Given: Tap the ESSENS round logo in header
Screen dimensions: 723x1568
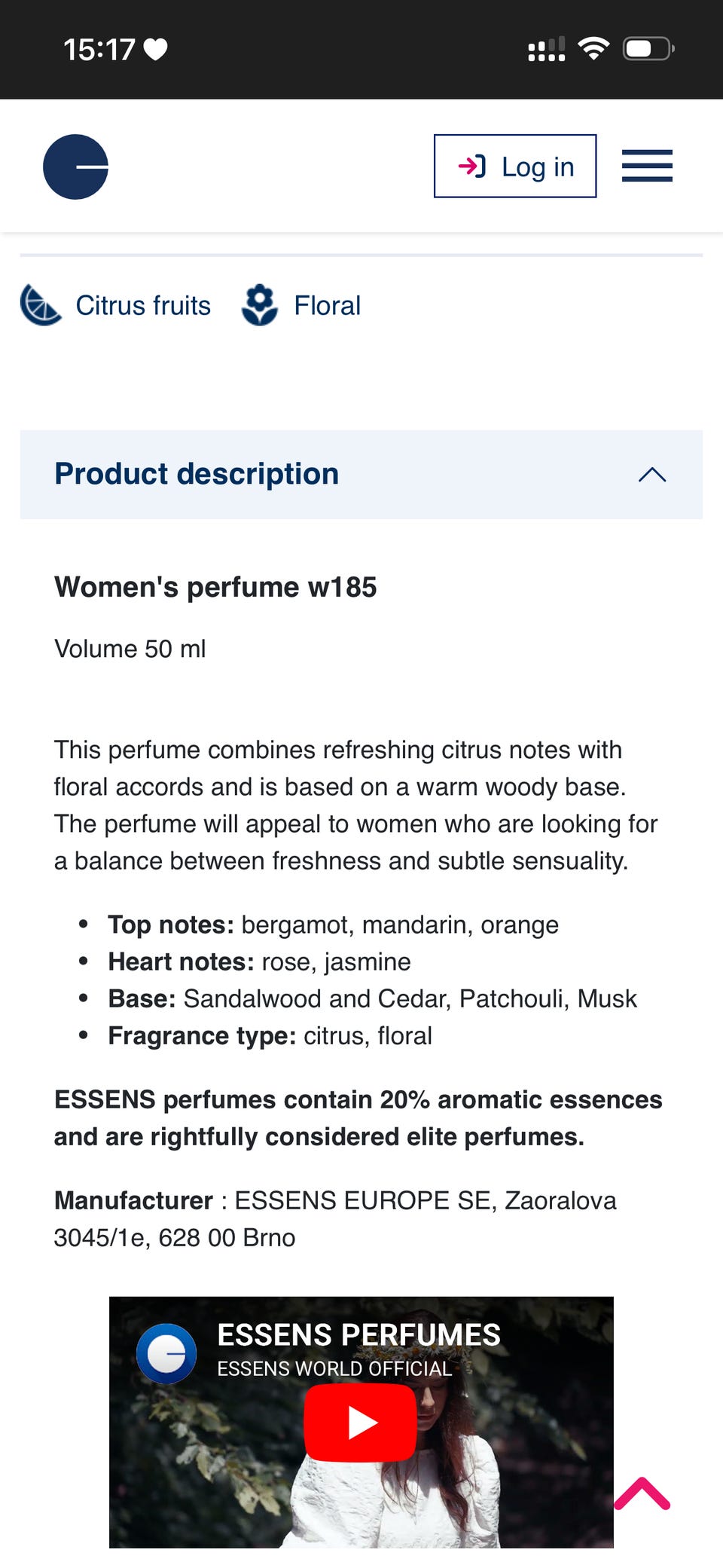Looking at the screenshot, I should coord(75,167).
